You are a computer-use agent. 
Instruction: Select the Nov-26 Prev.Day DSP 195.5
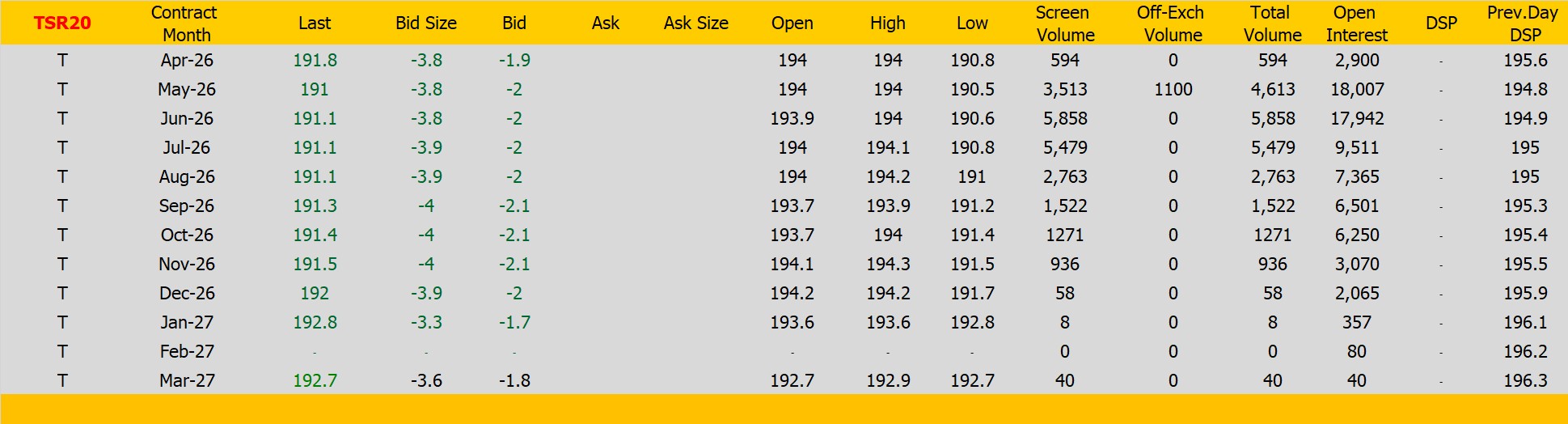[1524, 265]
